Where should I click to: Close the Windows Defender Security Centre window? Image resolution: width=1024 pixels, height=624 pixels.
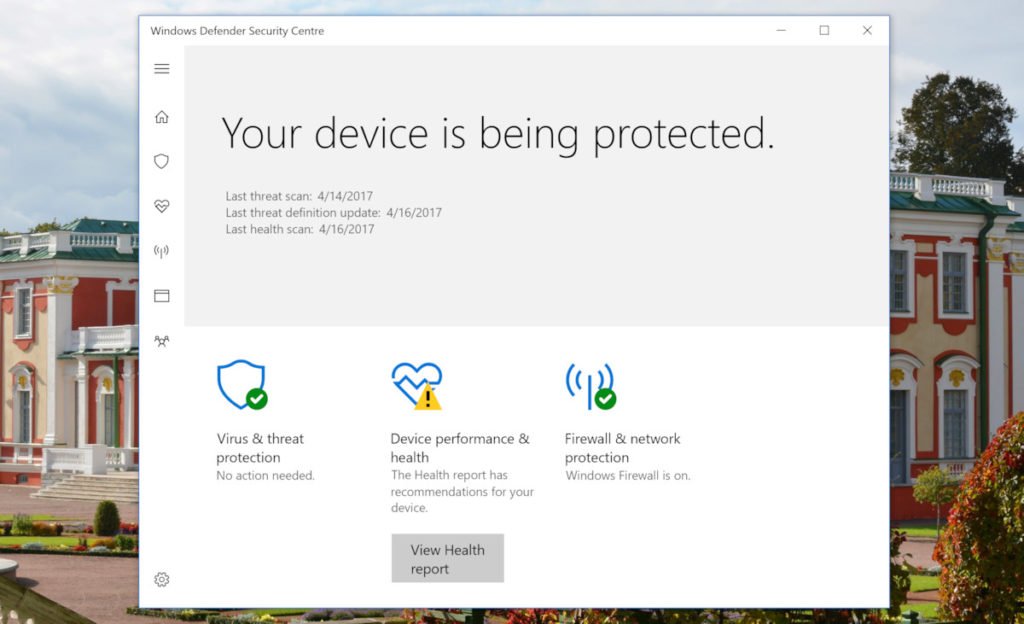867,31
